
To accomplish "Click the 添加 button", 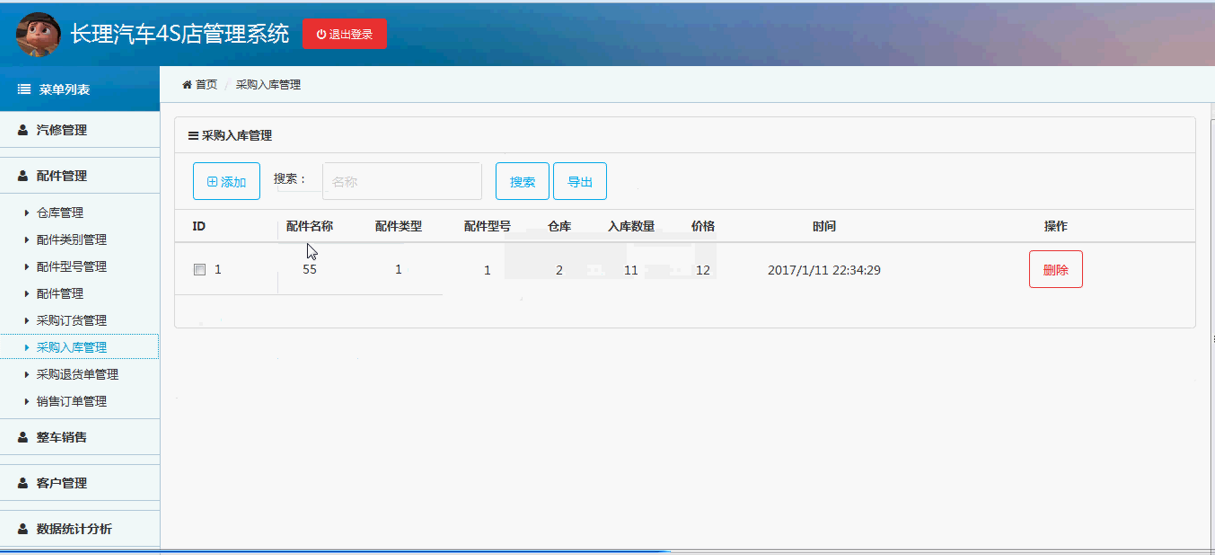I will 226,182.
